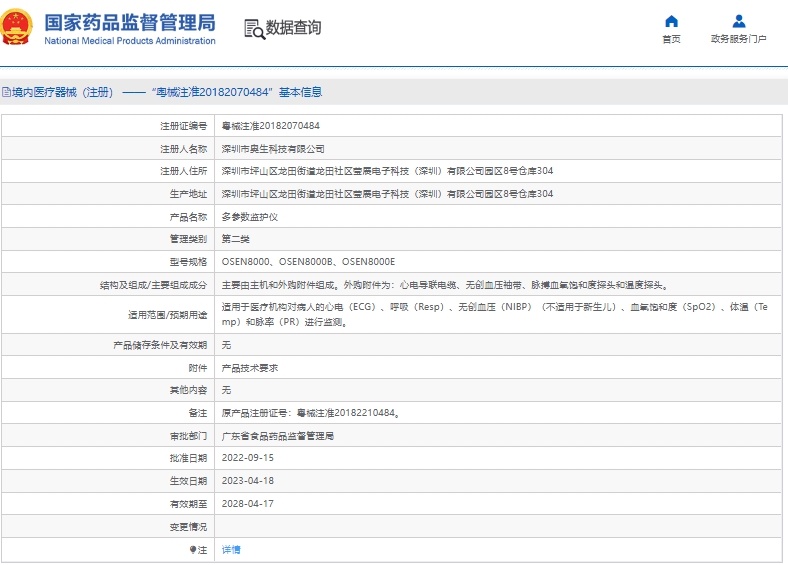Screen dimensions: 788x565
Task: Click the 审批部门 label cell
Action: click(x=108, y=436)
